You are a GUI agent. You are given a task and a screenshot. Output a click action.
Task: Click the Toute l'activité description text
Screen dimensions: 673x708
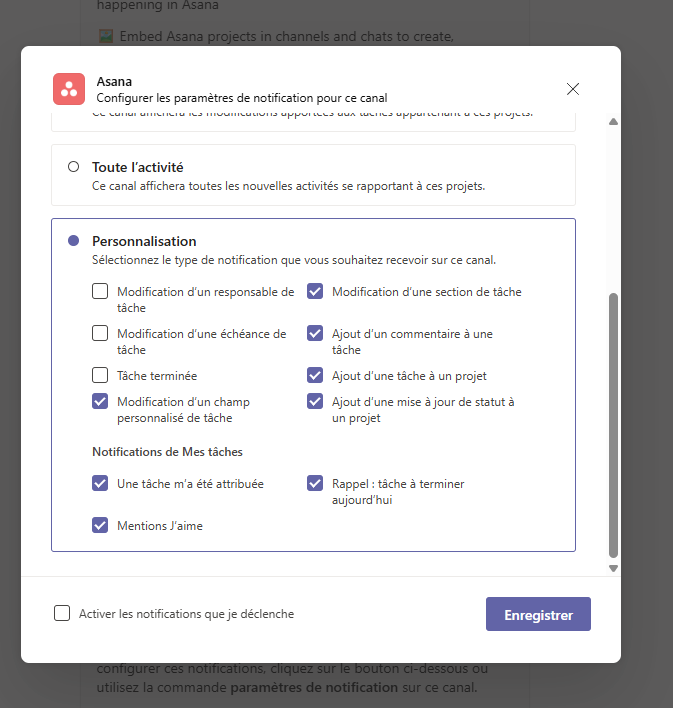(289, 186)
